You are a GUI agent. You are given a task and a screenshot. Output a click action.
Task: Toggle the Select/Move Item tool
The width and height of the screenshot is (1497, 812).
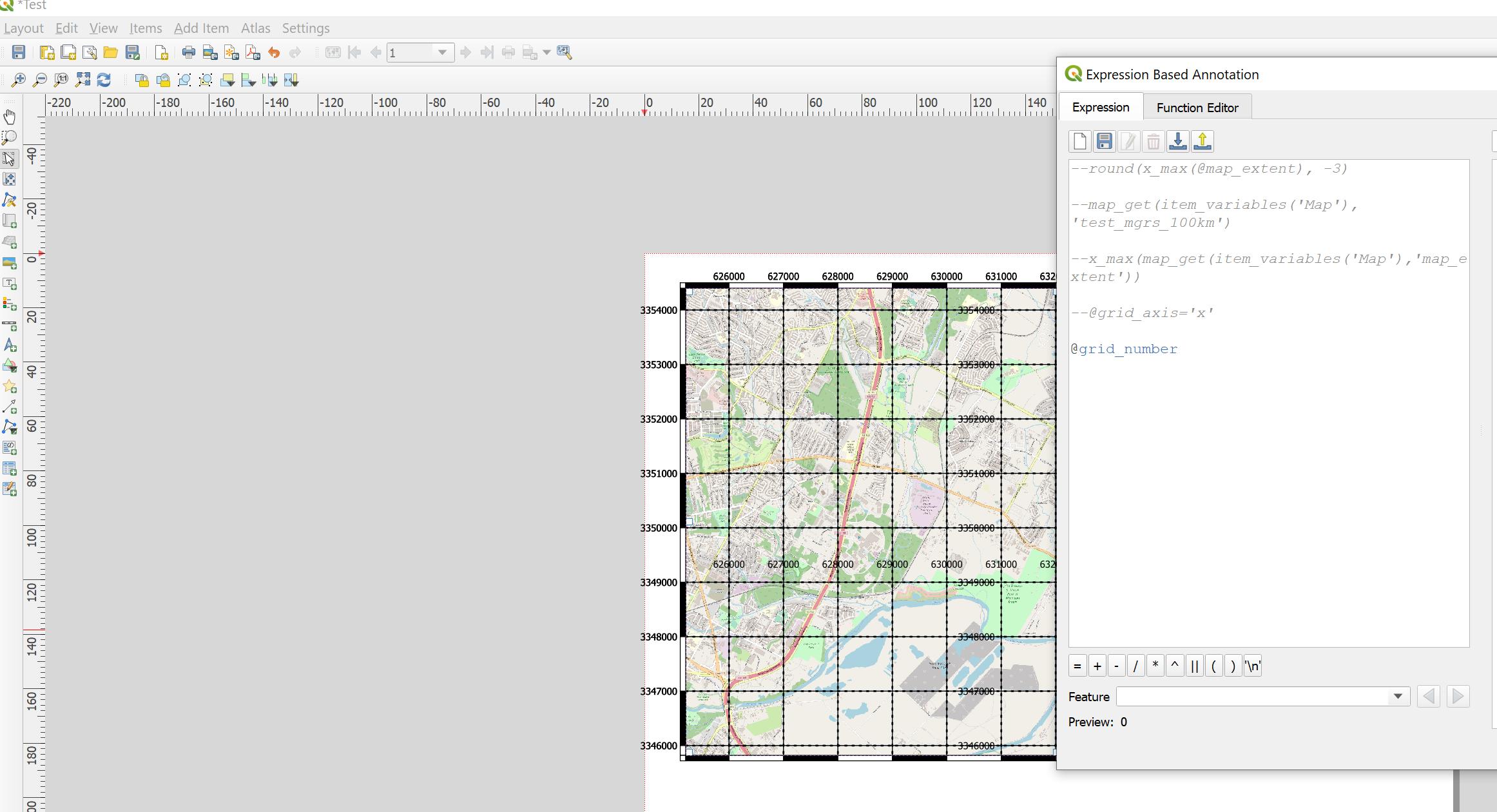(10, 159)
